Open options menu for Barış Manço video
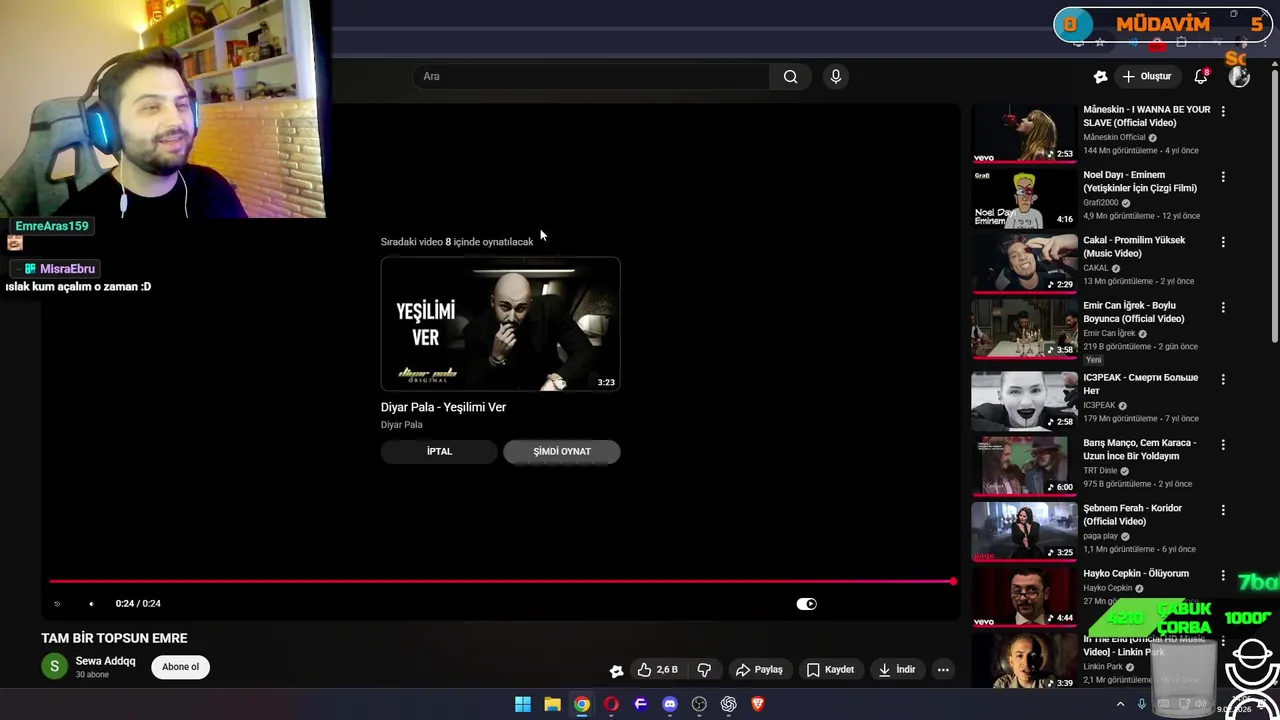This screenshot has height=720, width=1280. click(1223, 445)
